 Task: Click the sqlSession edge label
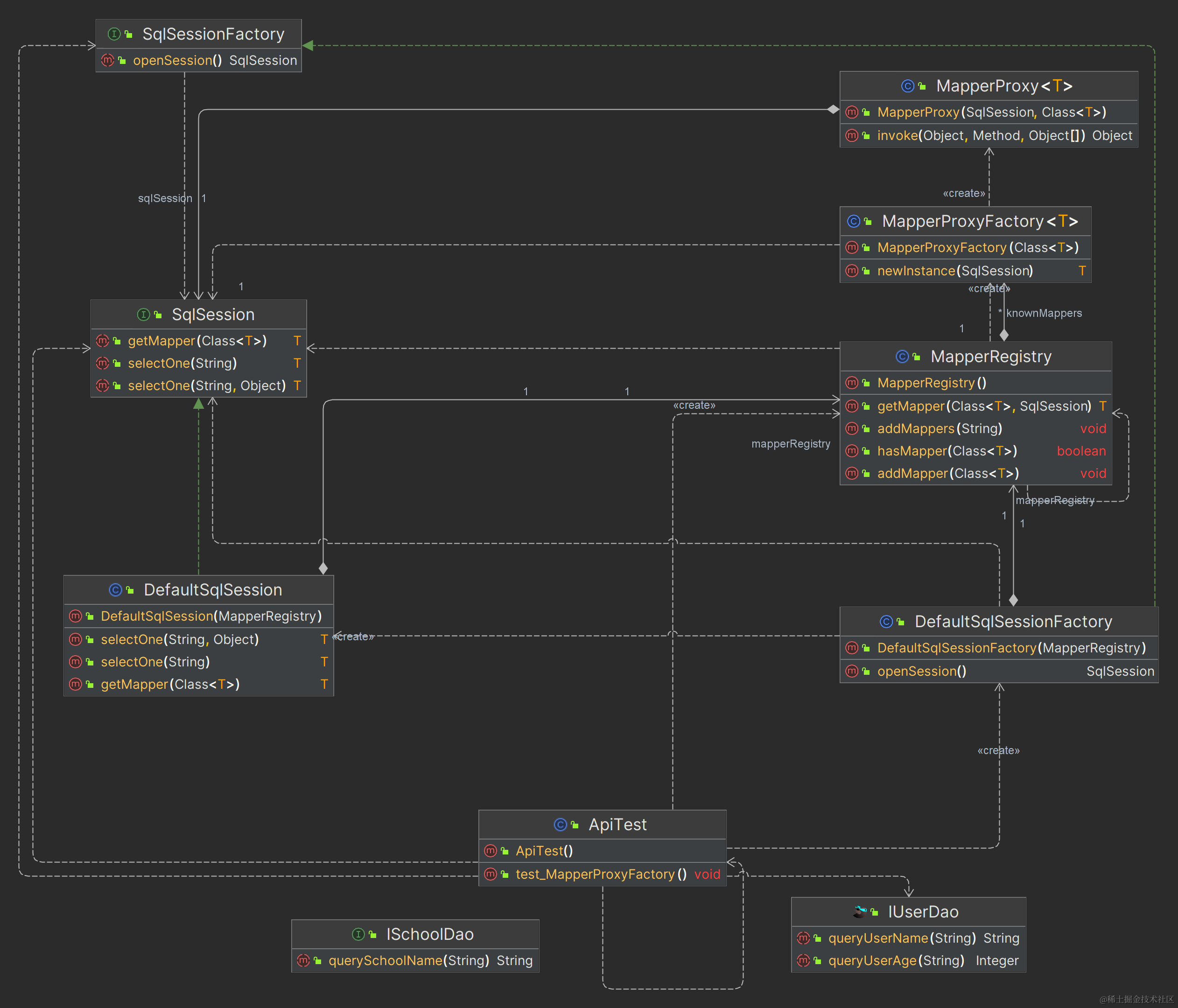click(165, 198)
